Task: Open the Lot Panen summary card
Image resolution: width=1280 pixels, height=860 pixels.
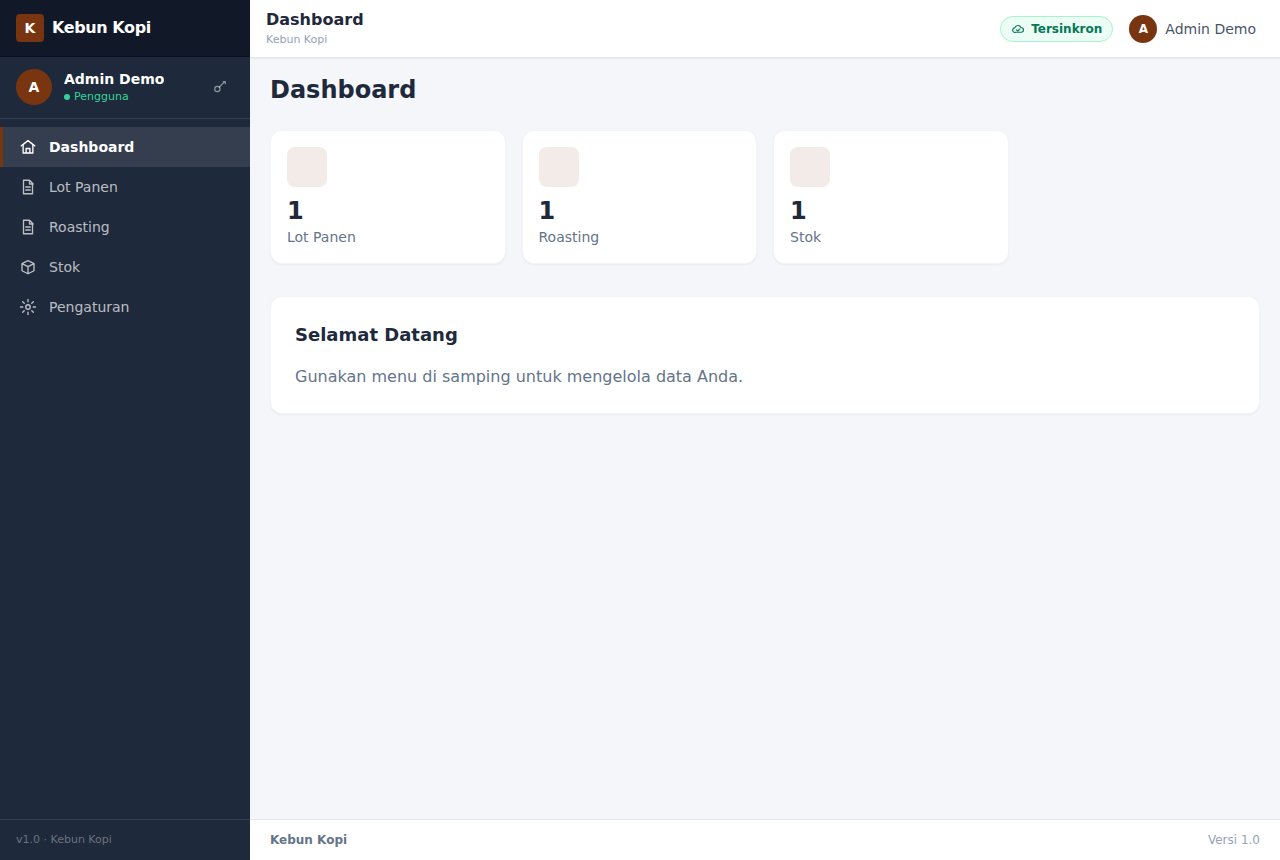Action: (388, 197)
